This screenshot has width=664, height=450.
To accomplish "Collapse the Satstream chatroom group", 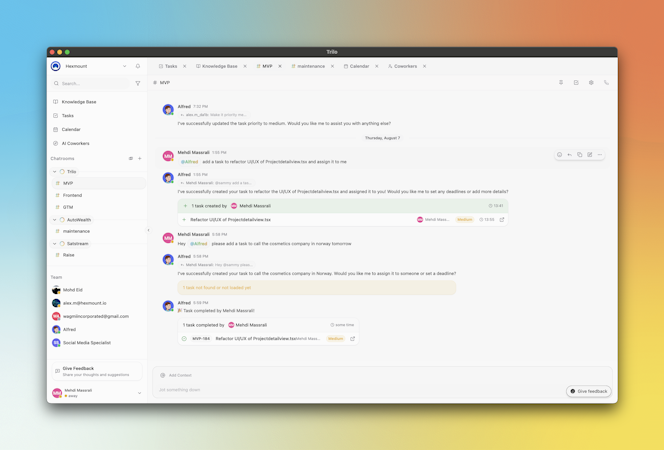I will [54, 243].
